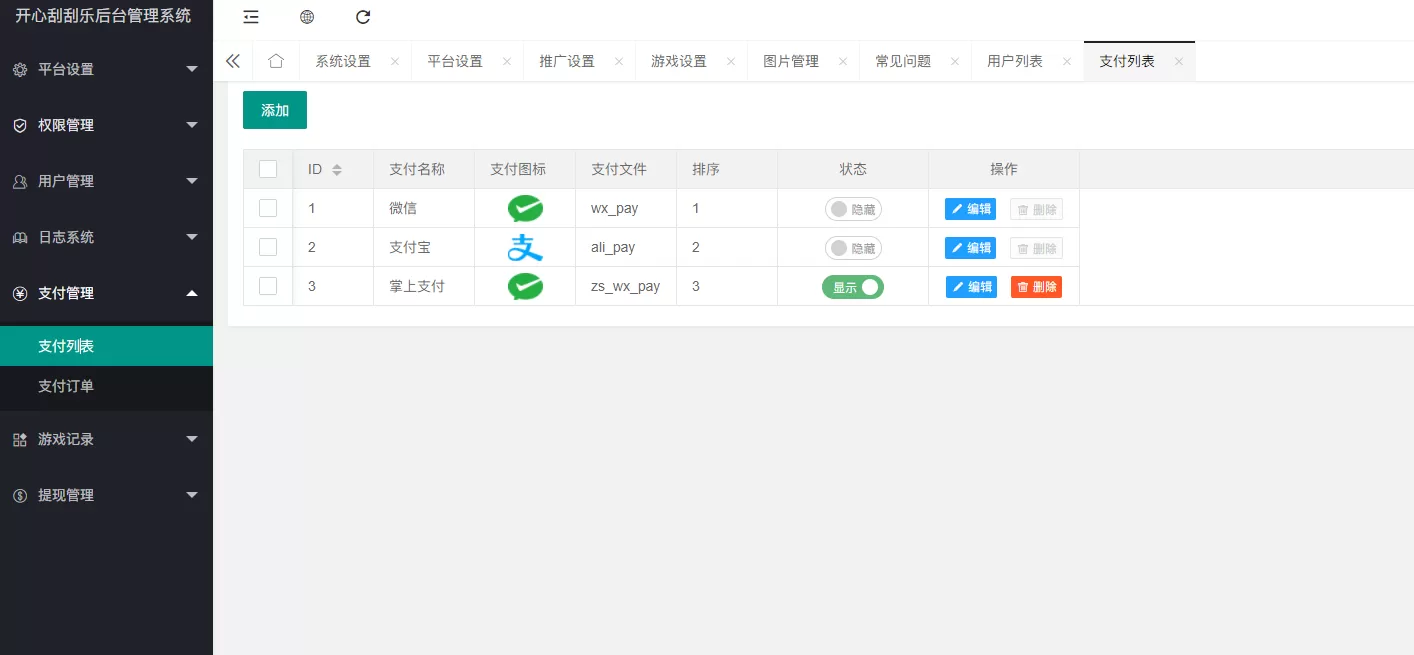
Task: Click the WeChat icon for 掌上支付 row
Action: click(525, 287)
